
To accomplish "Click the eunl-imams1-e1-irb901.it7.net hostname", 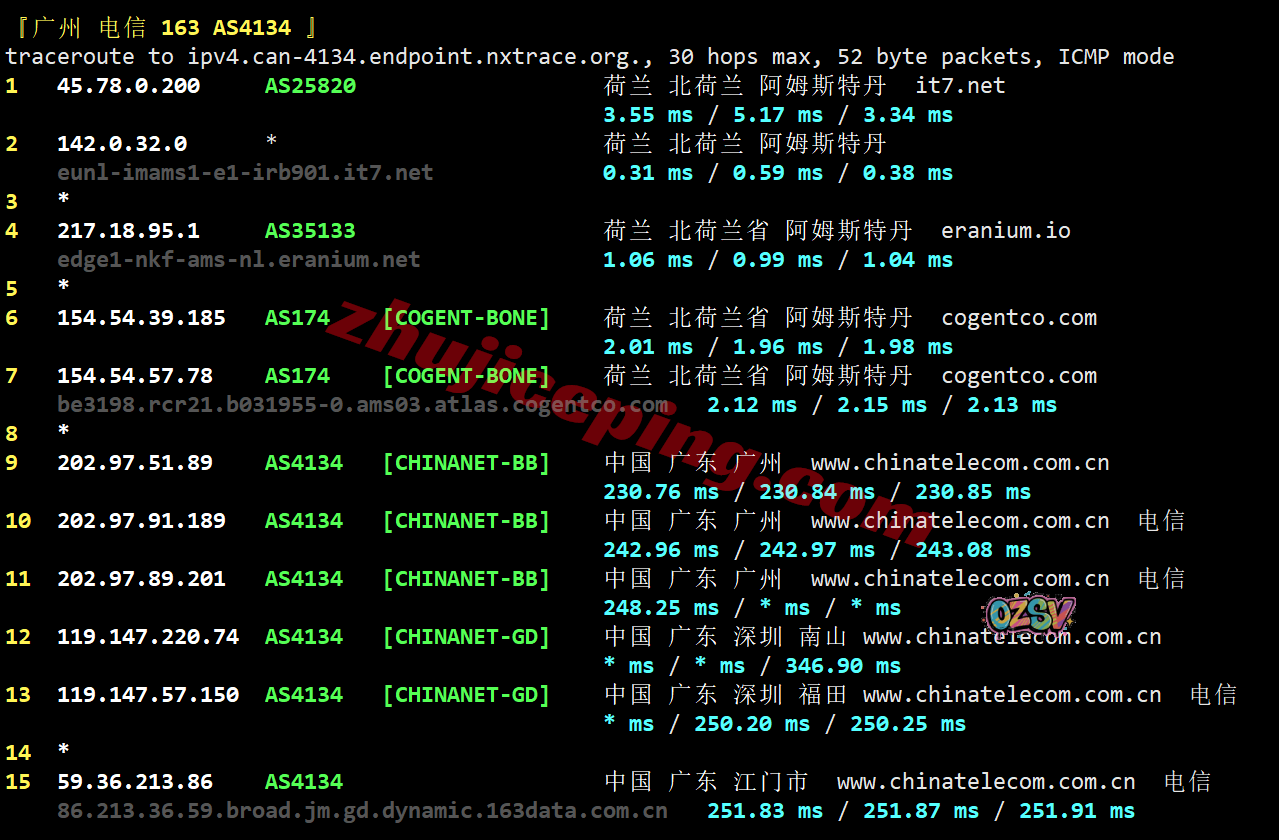I will (245, 173).
